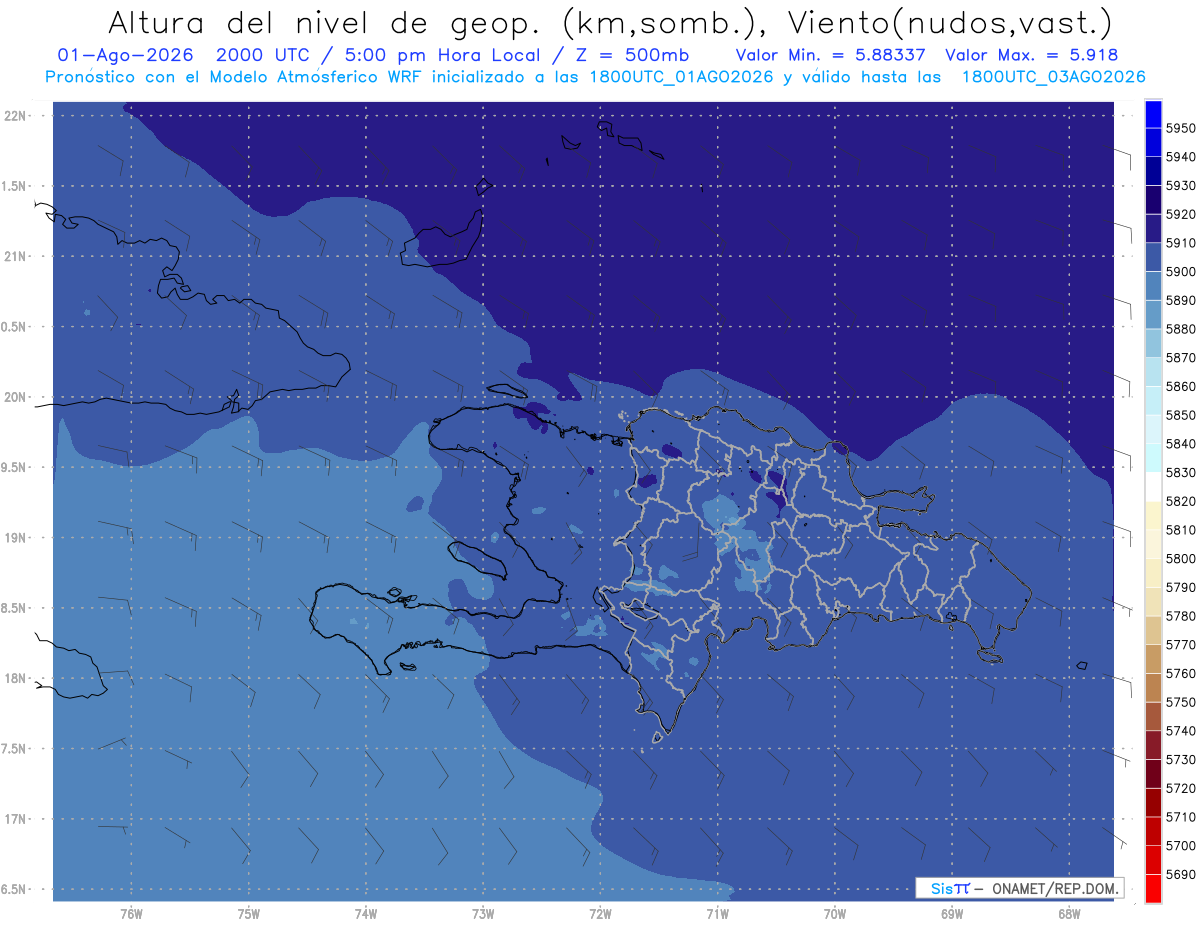Viewport: 1200px width, 927px height.
Task: Pick the colorbar swatch between 5700 and 5710
Action: tap(1153, 832)
